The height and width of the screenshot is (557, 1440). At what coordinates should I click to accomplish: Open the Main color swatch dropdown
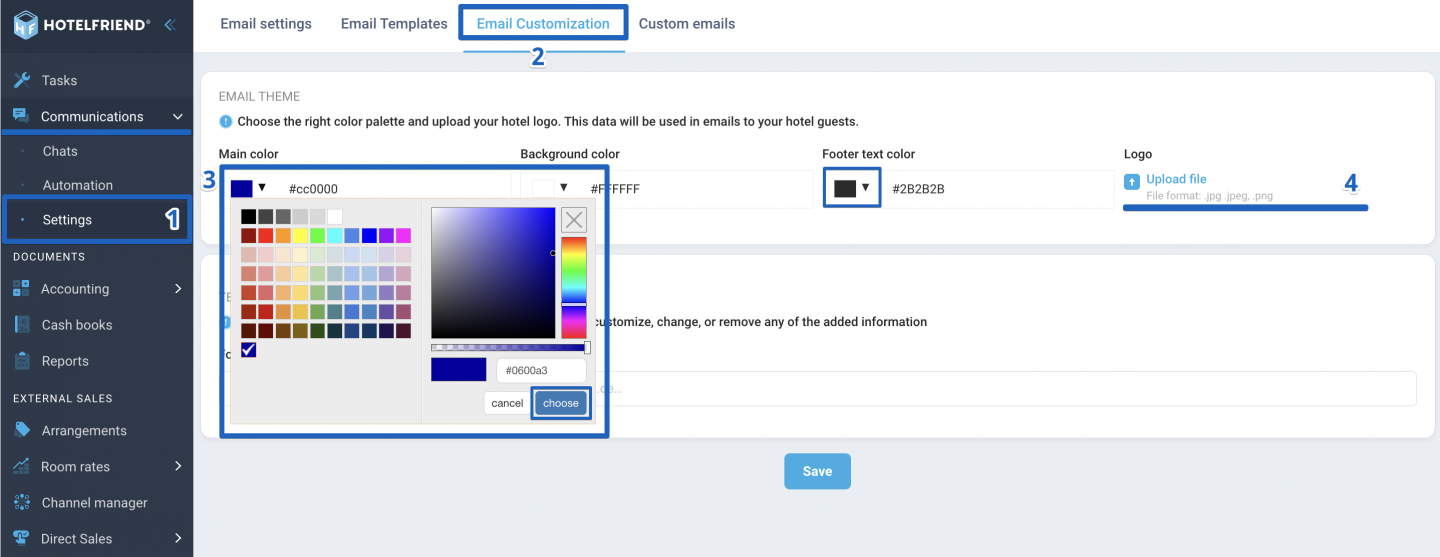249,188
